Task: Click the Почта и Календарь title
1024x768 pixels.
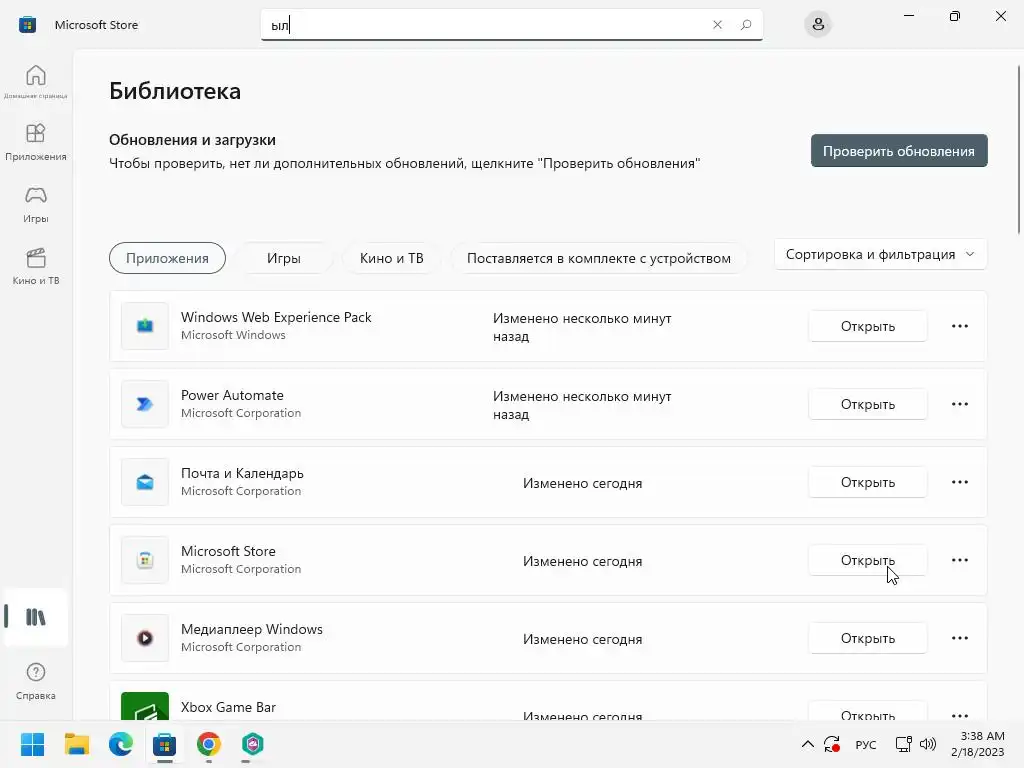Action: click(242, 473)
